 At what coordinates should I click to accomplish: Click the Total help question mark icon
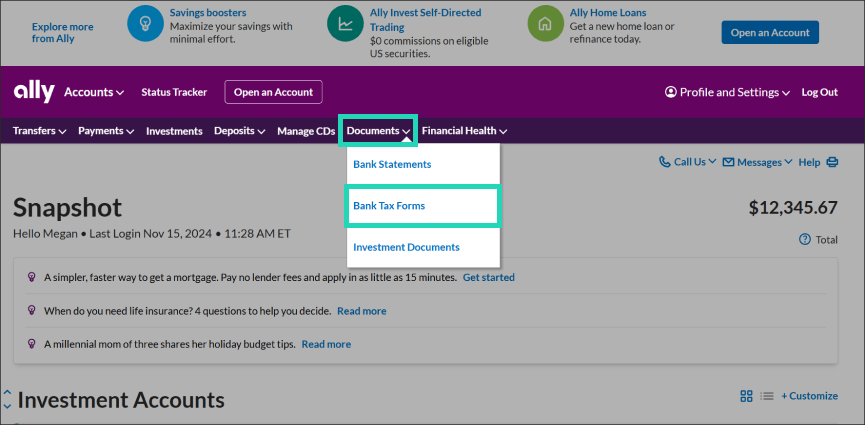point(805,240)
